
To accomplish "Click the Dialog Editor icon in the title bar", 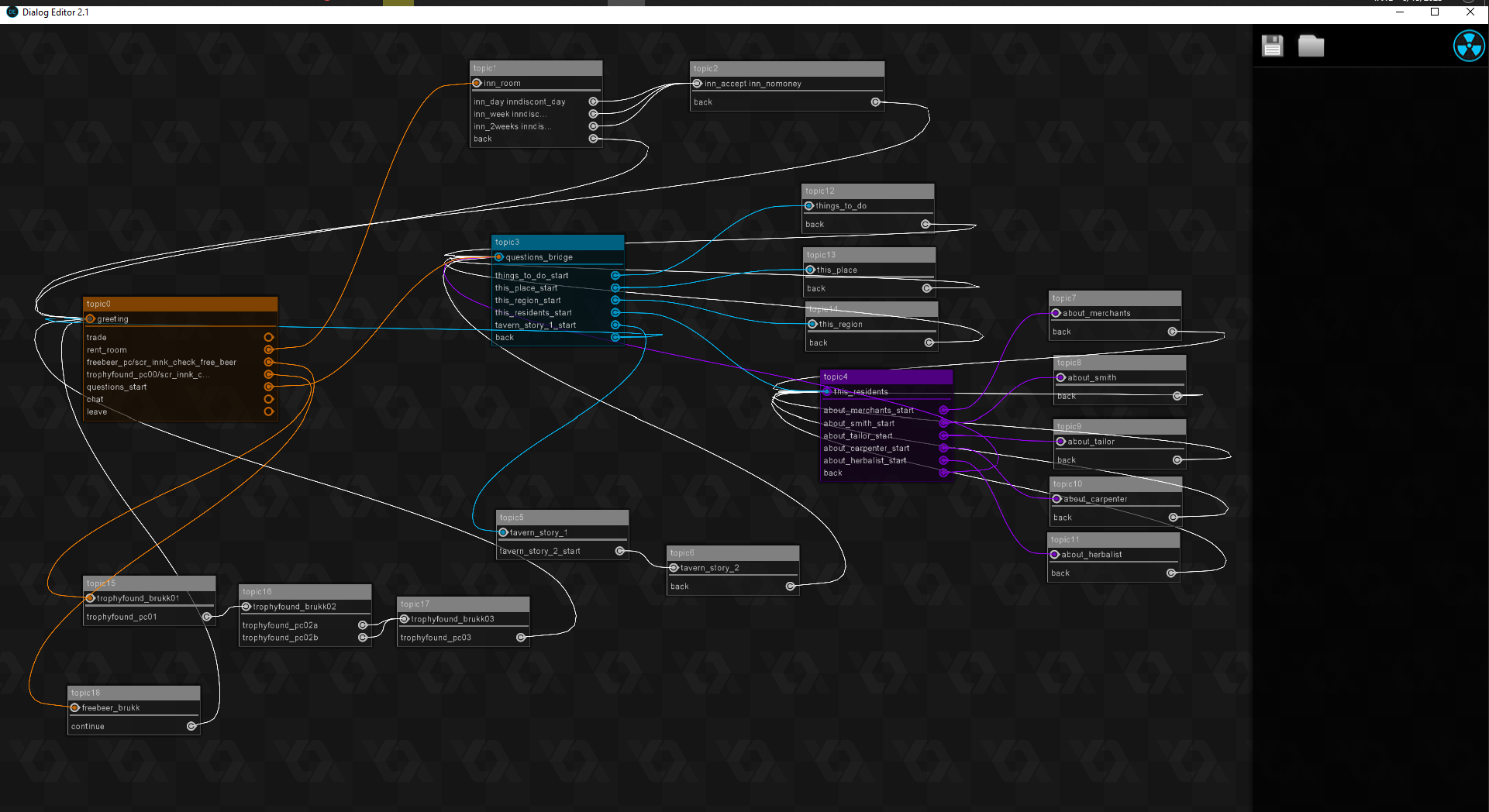I will coord(11,12).
